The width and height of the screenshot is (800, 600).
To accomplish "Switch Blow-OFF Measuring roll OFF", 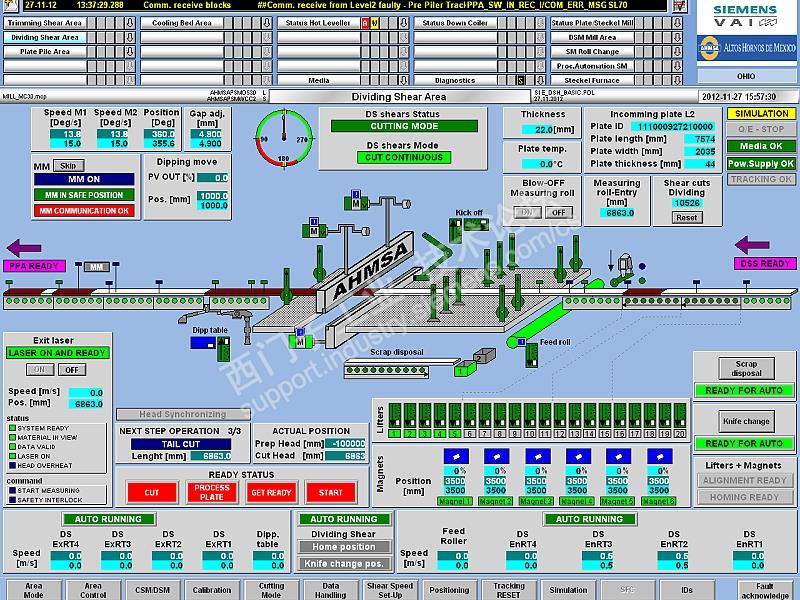I will point(559,213).
